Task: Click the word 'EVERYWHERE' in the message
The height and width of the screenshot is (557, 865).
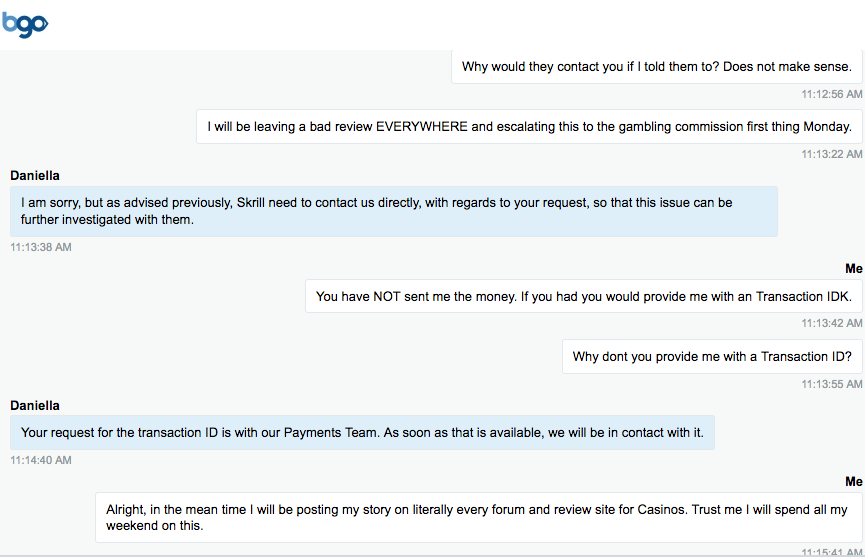Action: point(421,126)
